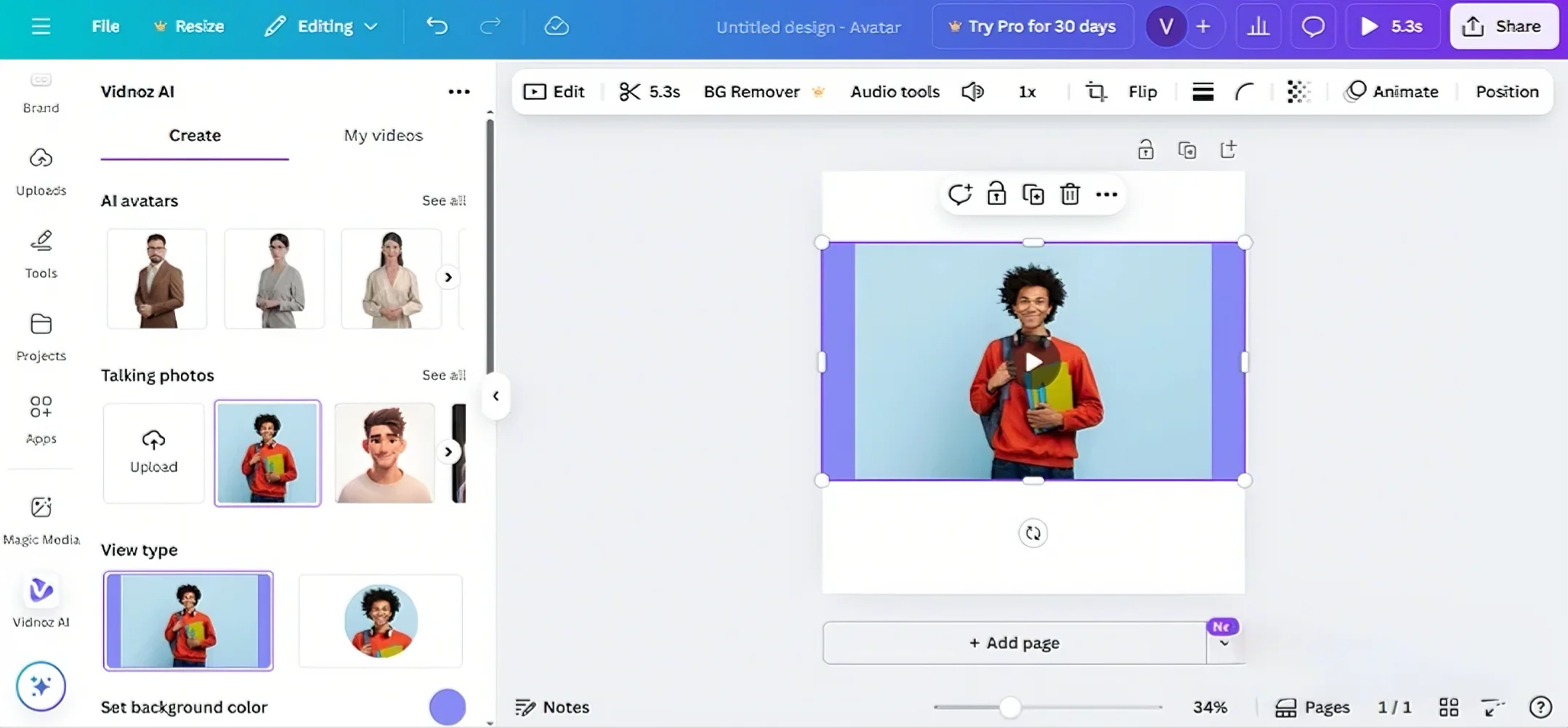
Task: Check cloud save status icon
Action: 557,26
